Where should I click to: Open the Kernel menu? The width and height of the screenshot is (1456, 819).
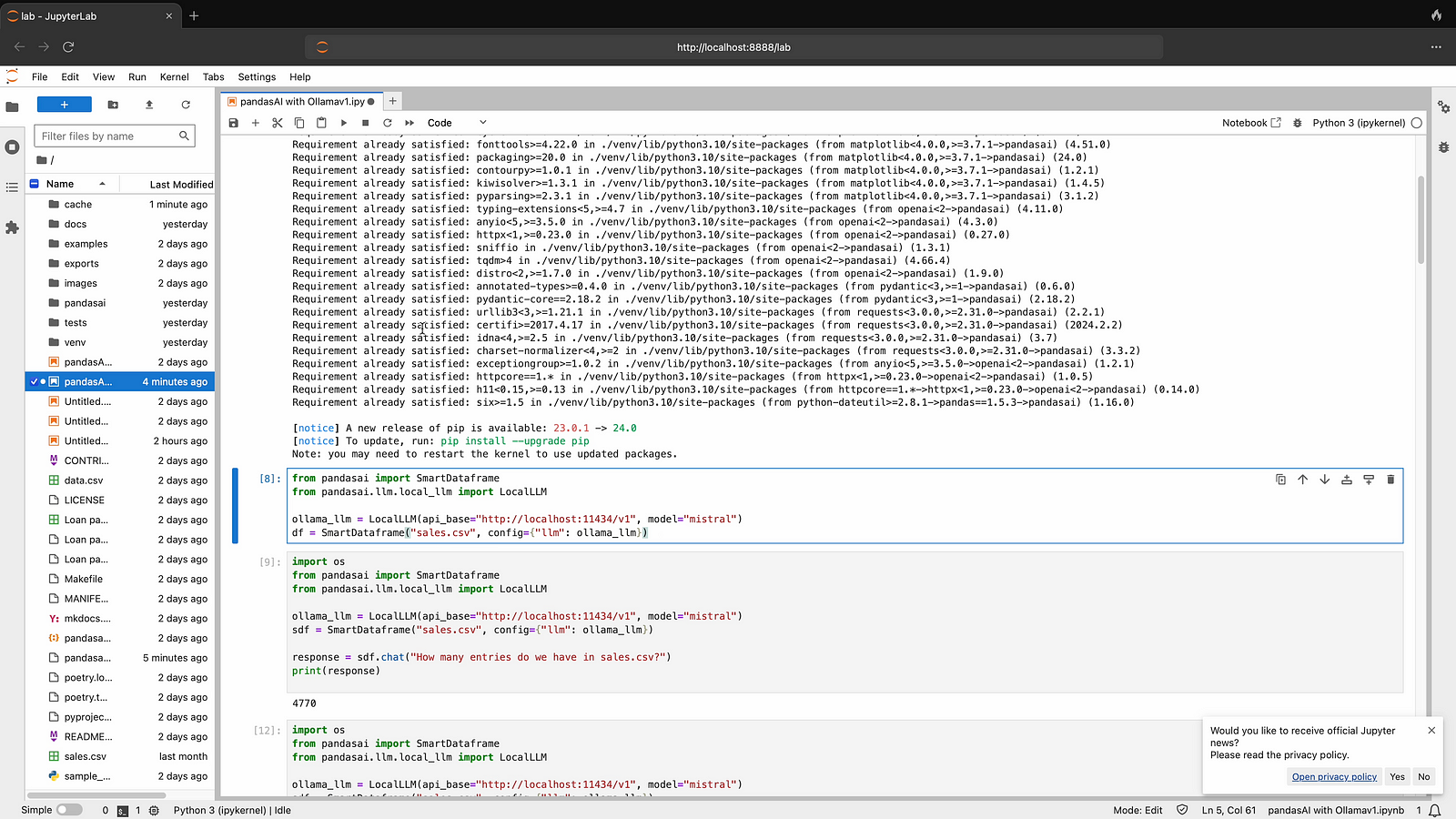(174, 77)
